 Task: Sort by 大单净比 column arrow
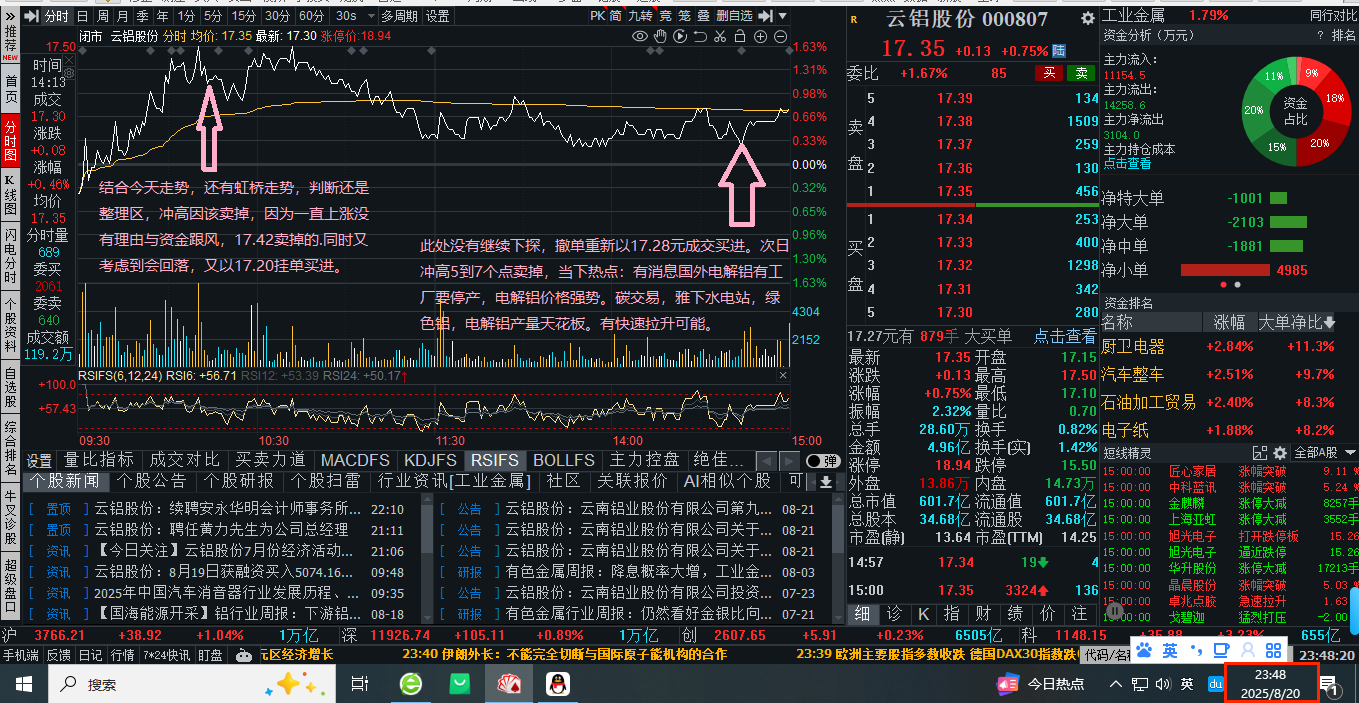(x=1329, y=323)
